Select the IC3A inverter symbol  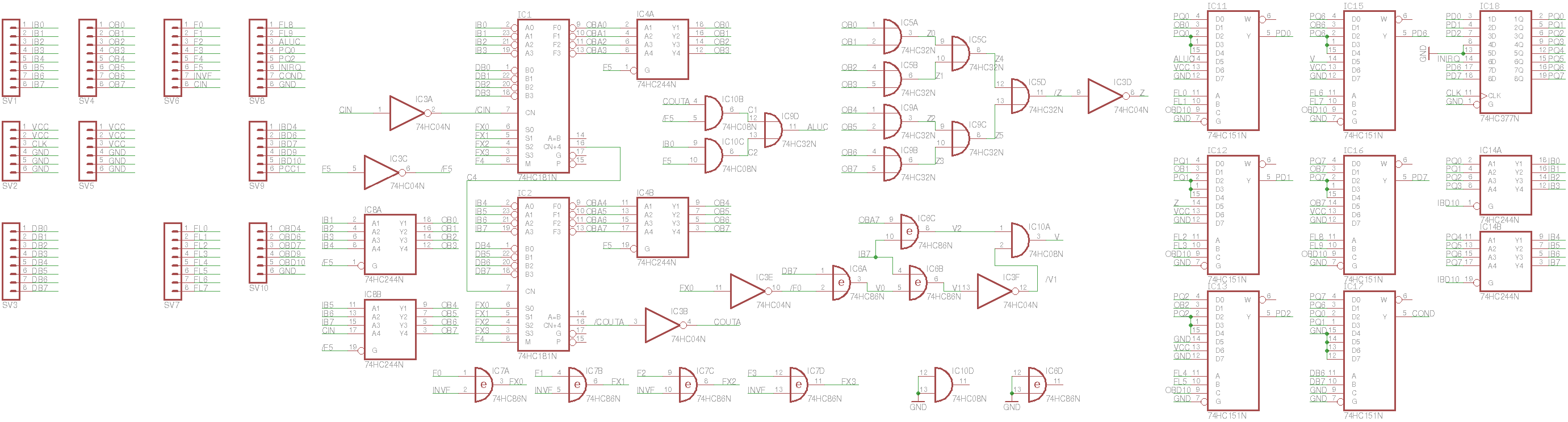tap(406, 113)
